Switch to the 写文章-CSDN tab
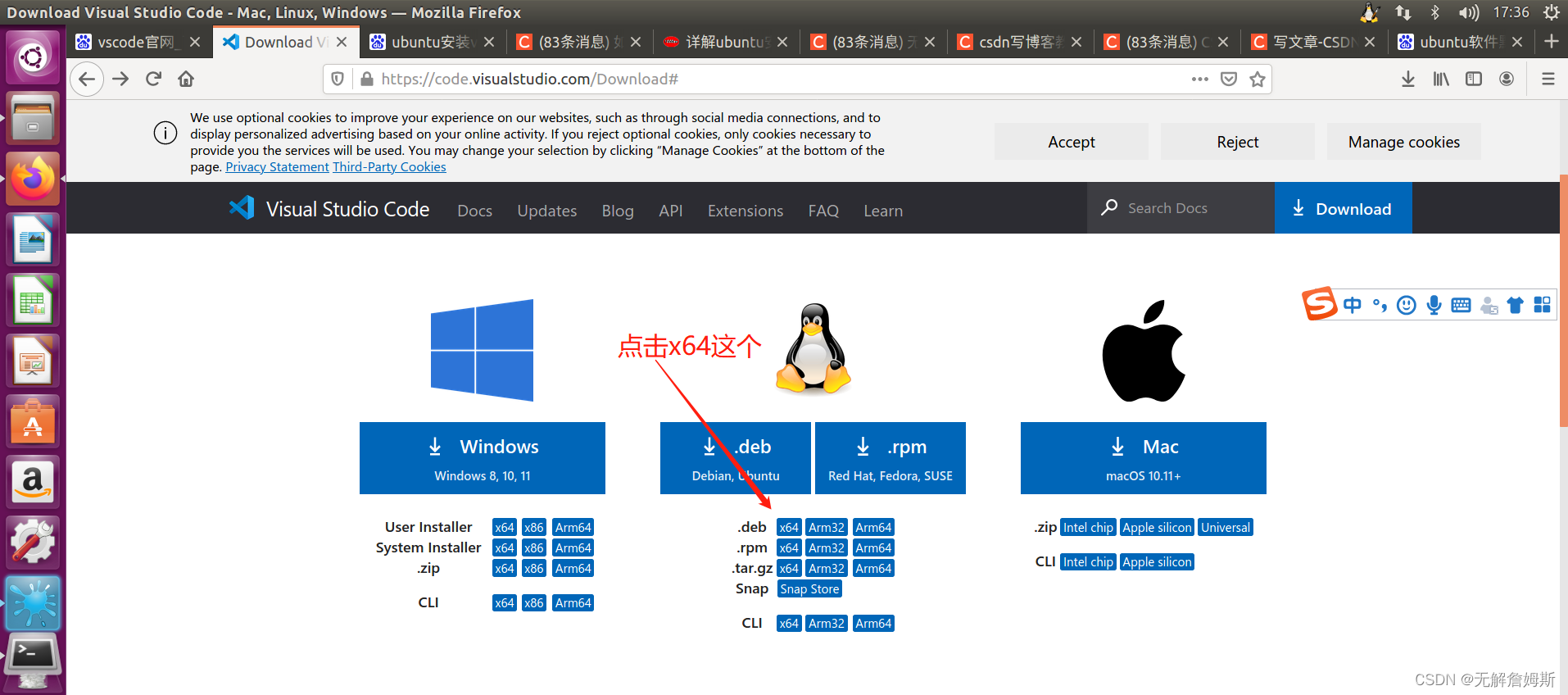 [x=1314, y=42]
